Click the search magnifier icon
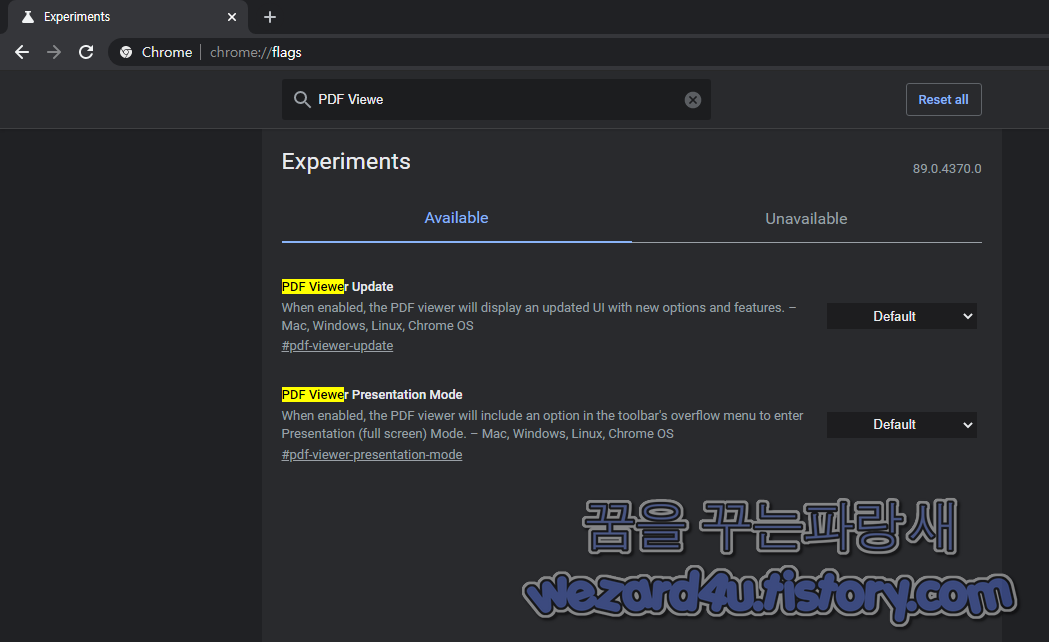 pos(302,100)
